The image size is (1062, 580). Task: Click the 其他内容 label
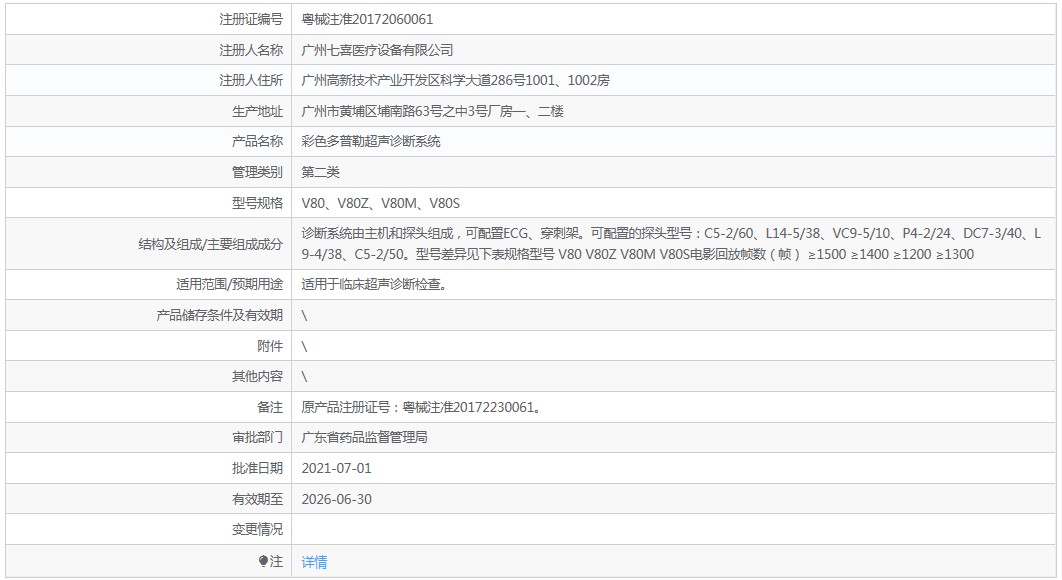(257, 376)
